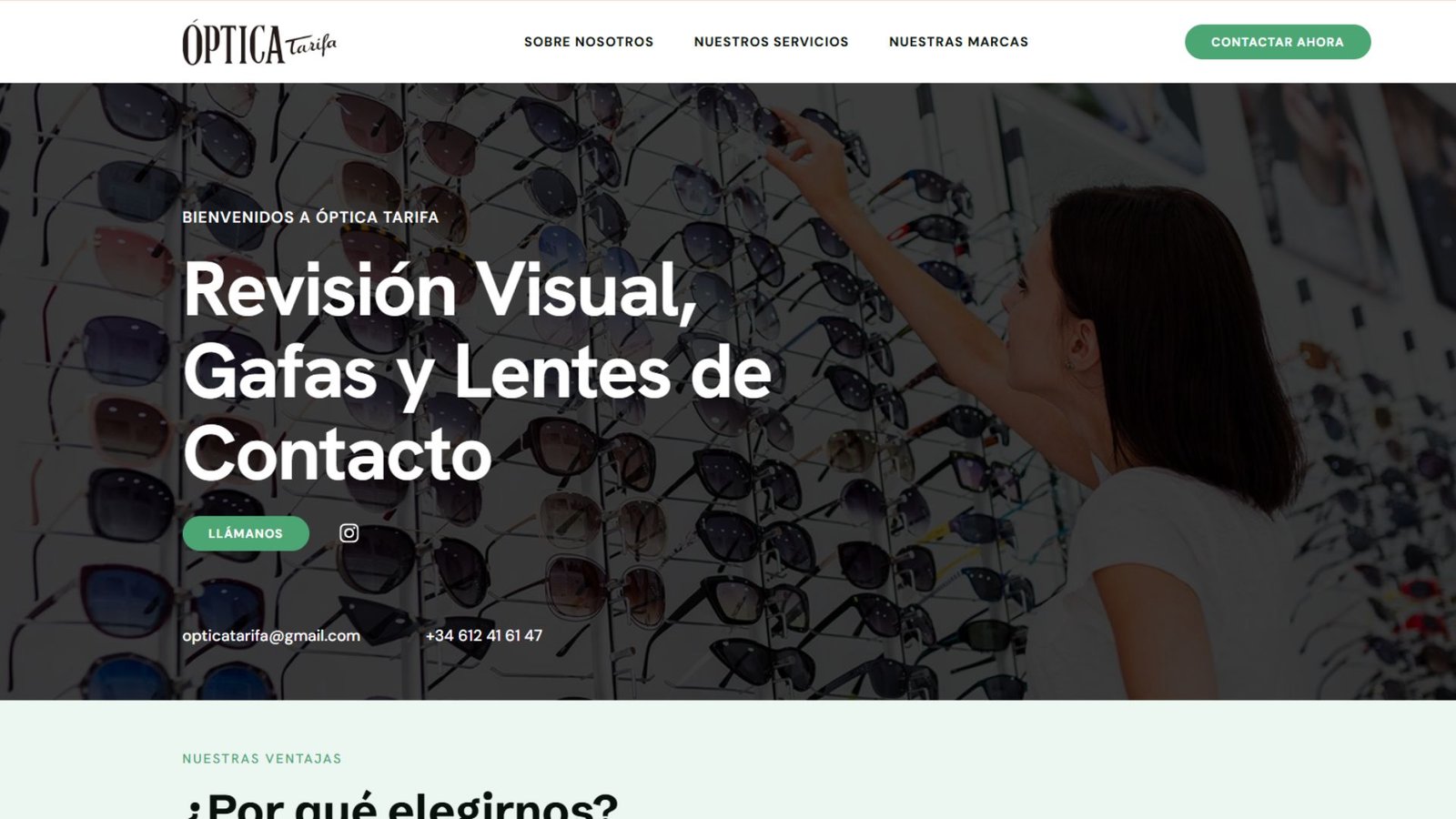This screenshot has height=819, width=1456.
Task: Click the Óptica Tarifa logo
Action: click(258, 43)
